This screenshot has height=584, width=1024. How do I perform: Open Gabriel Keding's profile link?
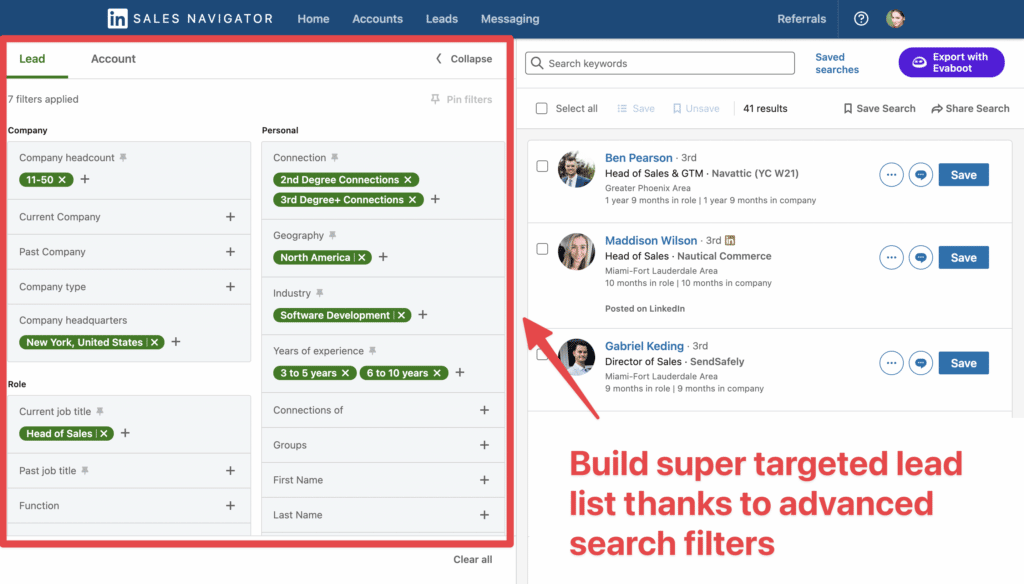pos(644,346)
